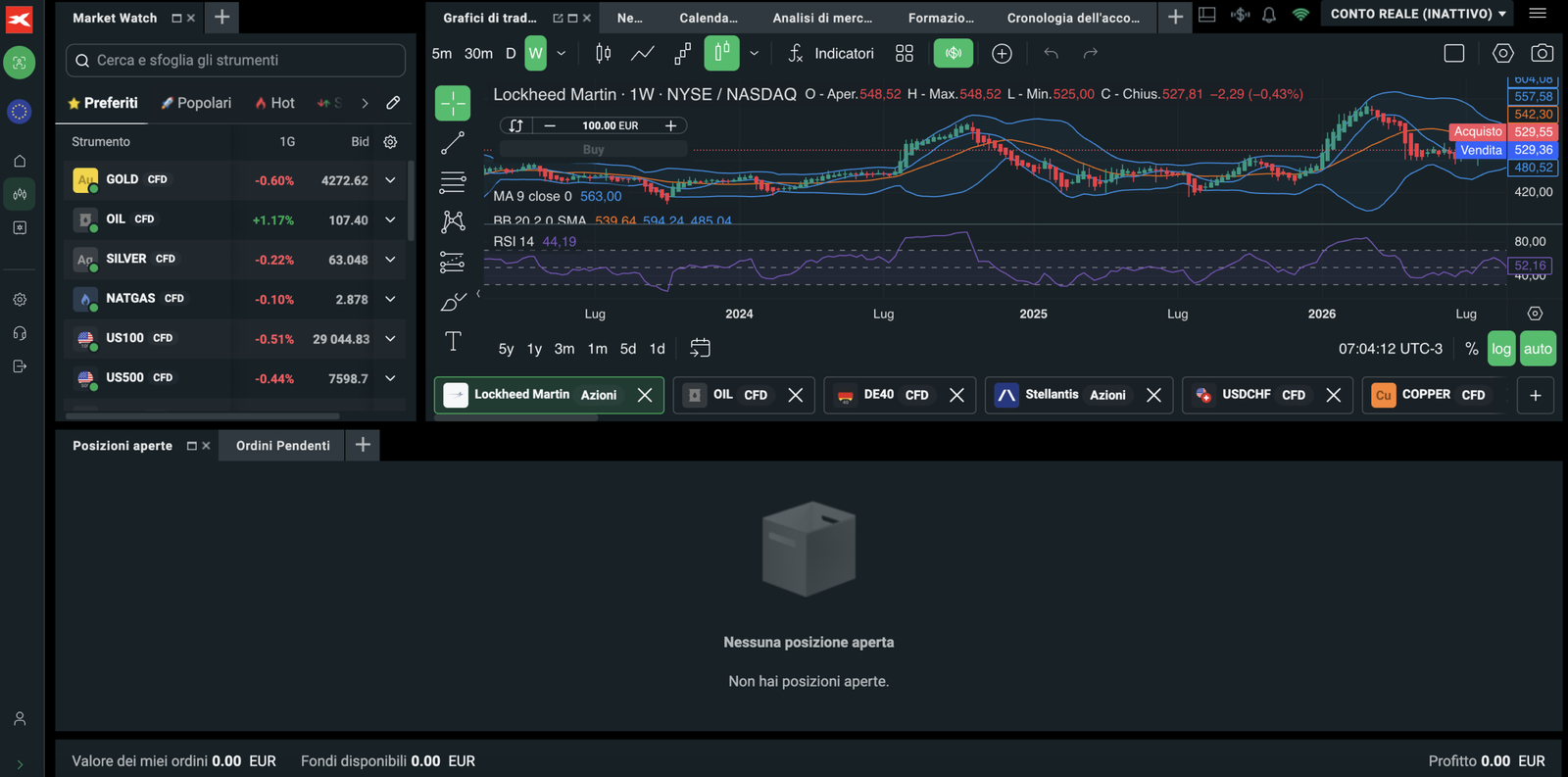Toggle percentage scale
This screenshot has height=777, width=1568.
(x=1471, y=349)
